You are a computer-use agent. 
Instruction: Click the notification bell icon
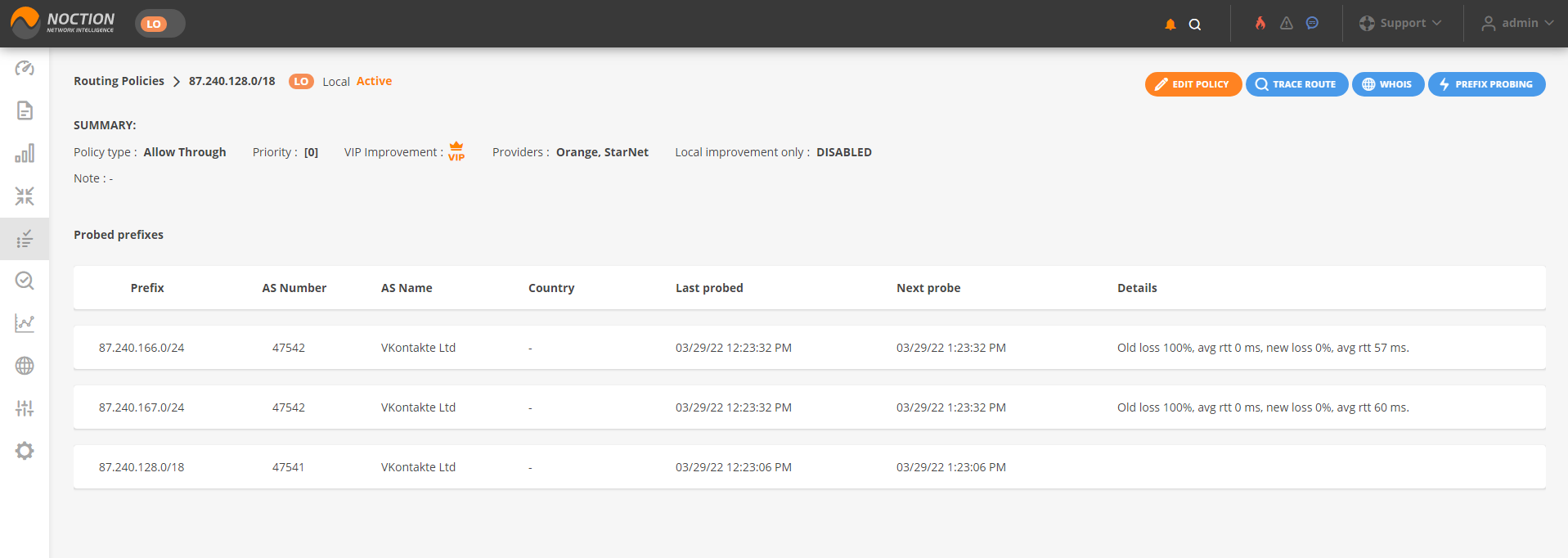pyautogui.click(x=1170, y=25)
